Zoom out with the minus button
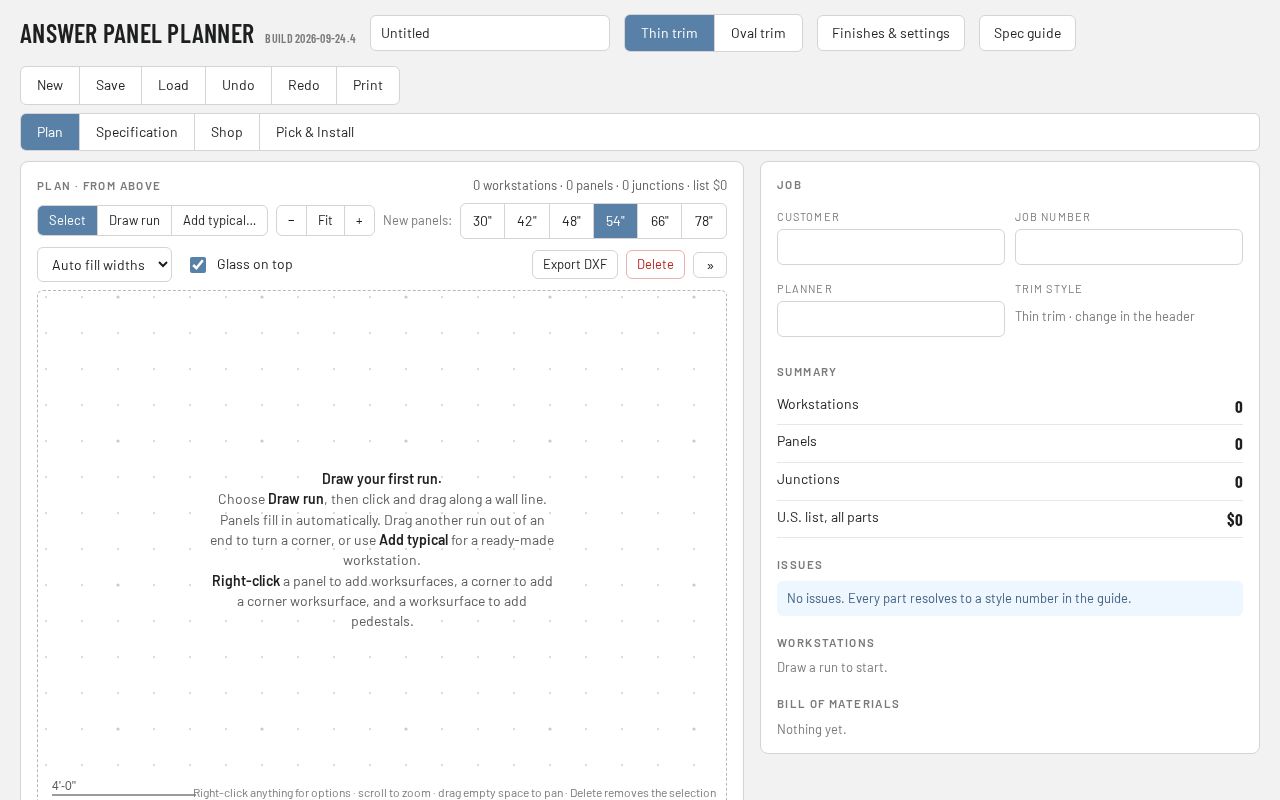Screen dimensions: 1280x800 291,221
